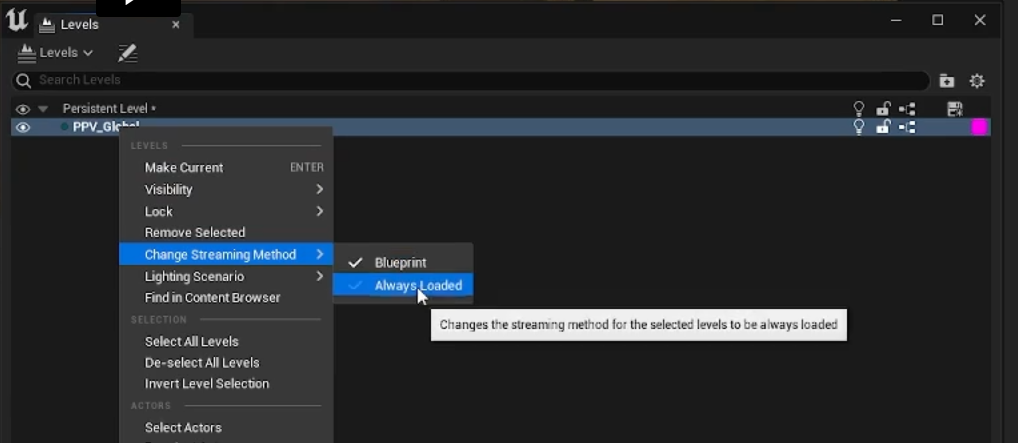1018x443 pixels.
Task: Open the Visibility submenu
Action: coord(226,190)
